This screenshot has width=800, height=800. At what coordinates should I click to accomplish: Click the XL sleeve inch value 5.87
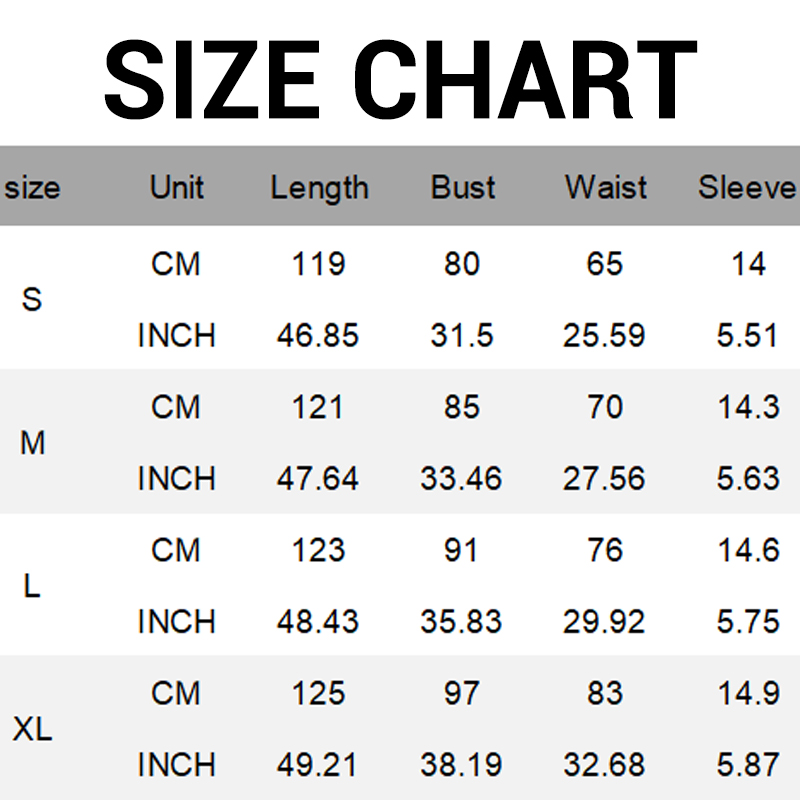click(x=747, y=765)
